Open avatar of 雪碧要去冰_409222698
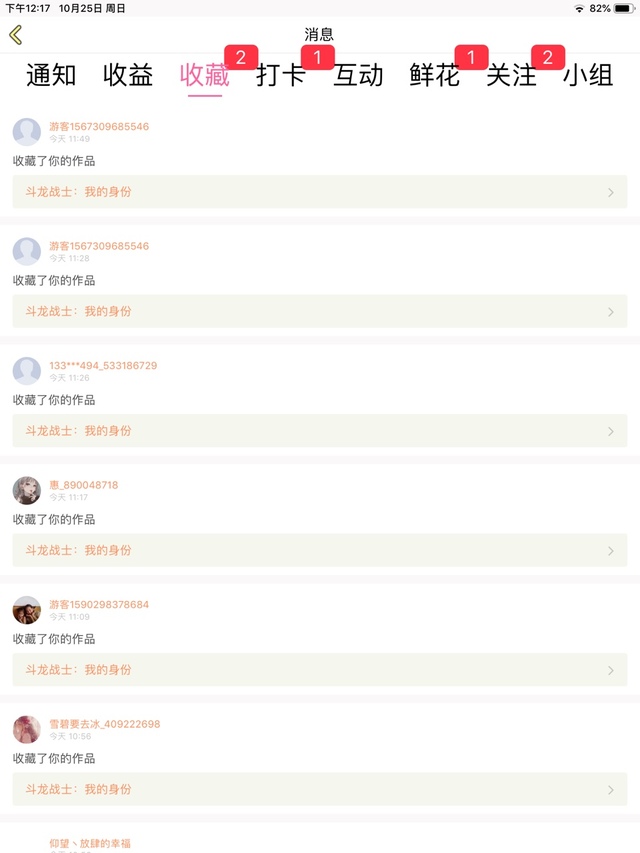The image size is (640, 853). pyautogui.click(x=27, y=729)
